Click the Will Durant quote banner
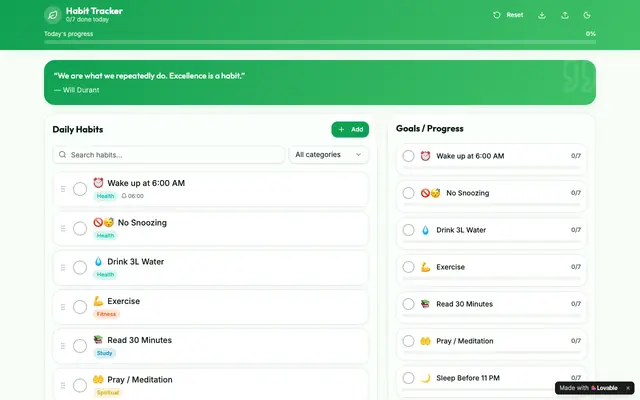 [320, 82]
